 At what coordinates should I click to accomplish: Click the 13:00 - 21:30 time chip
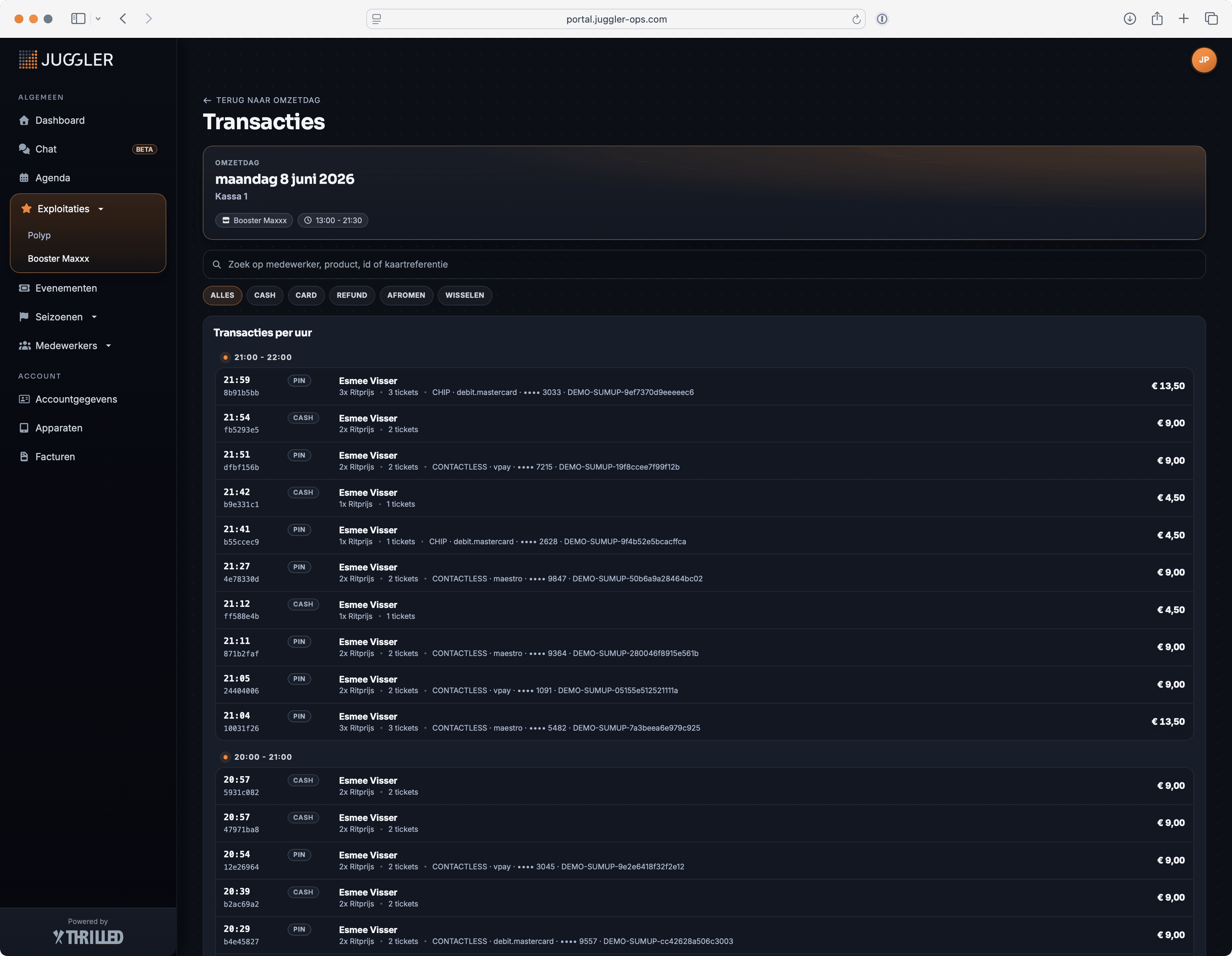tap(333, 221)
